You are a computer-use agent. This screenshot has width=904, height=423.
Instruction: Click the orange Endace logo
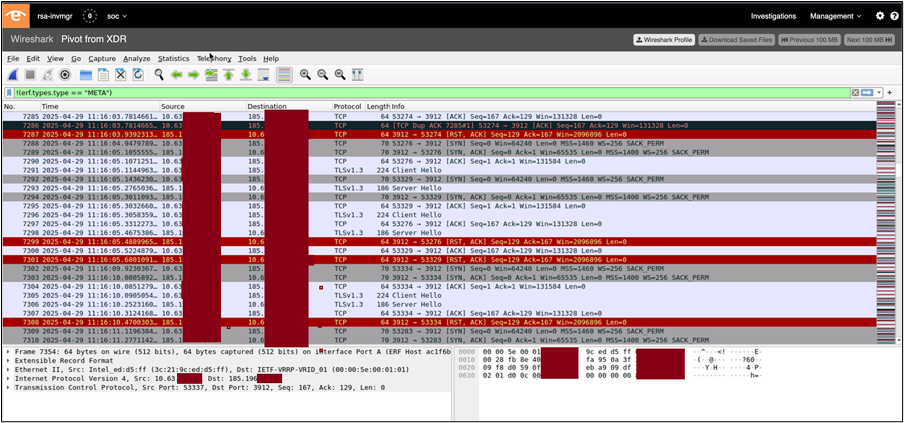[16, 16]
